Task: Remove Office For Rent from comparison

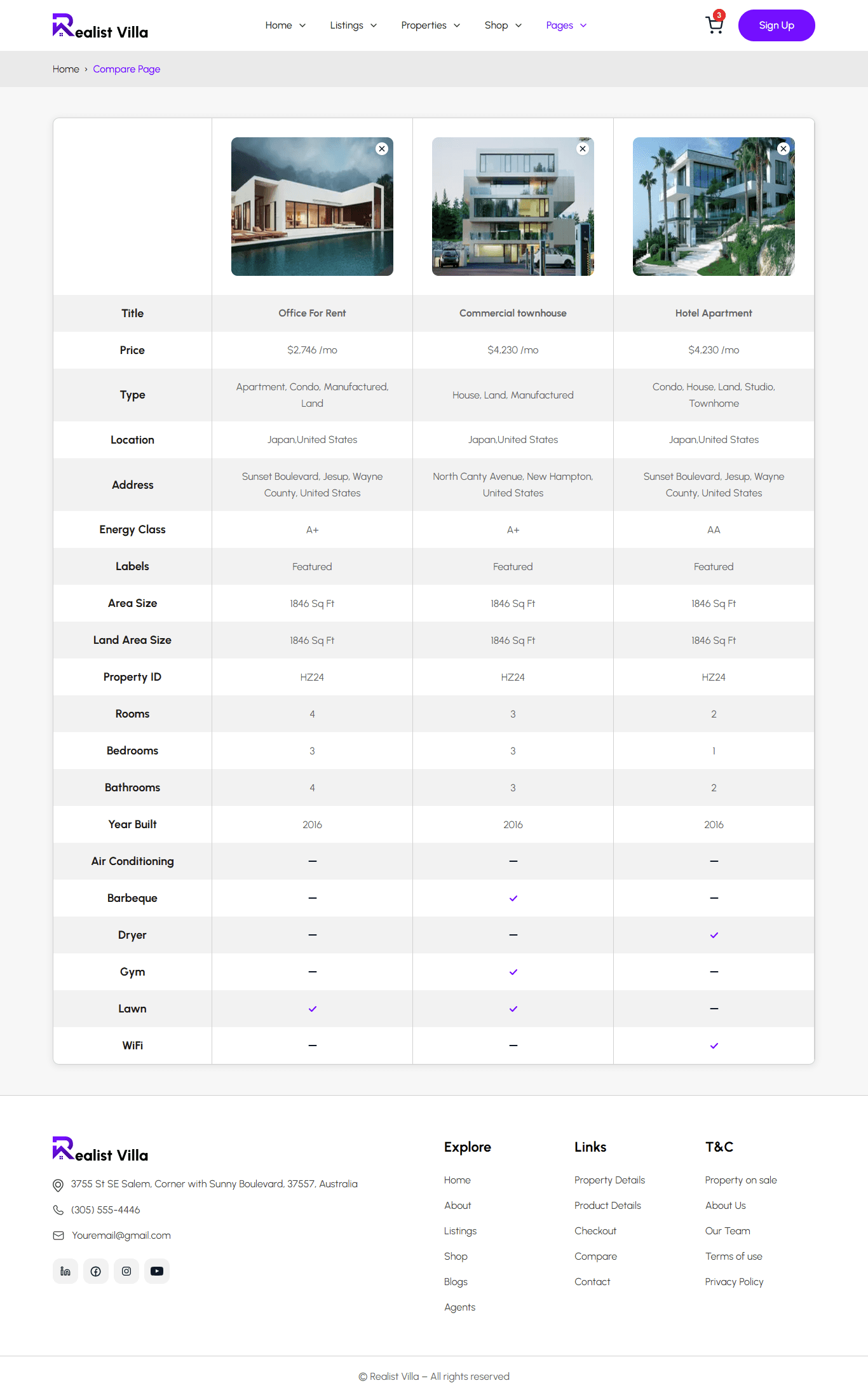Action: pyautogui.click(x=382, y=149)
